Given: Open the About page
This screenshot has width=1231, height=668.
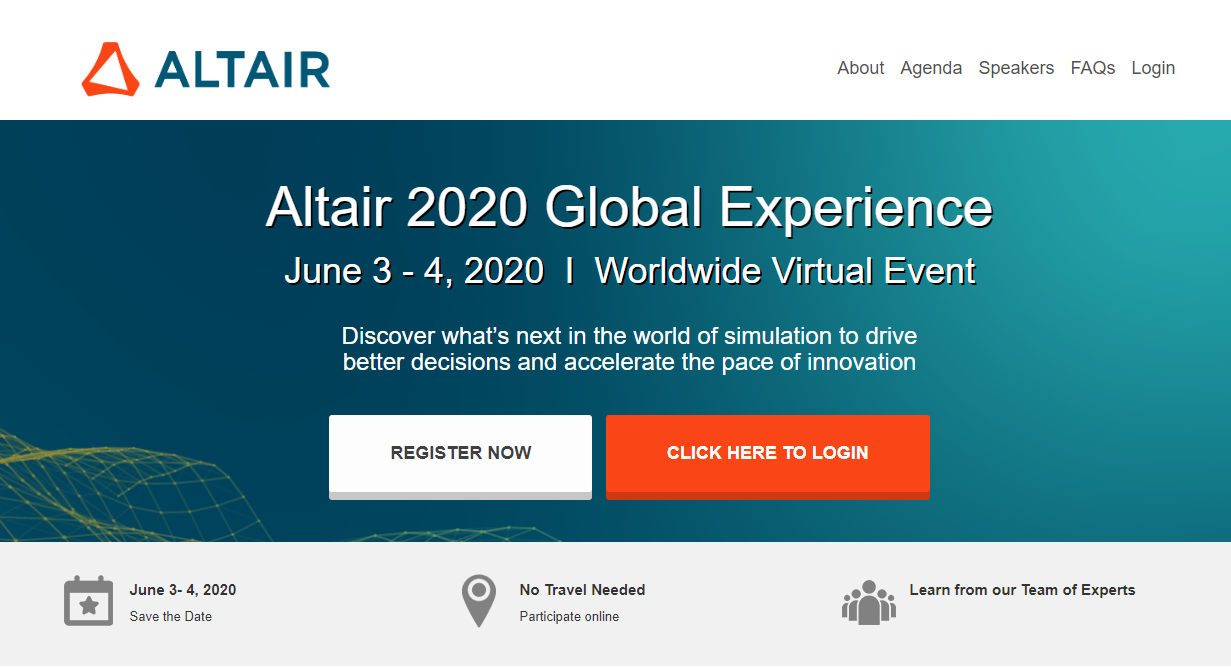Looking at the screenshot, I should pyautogui.click(x=860, y=68).
